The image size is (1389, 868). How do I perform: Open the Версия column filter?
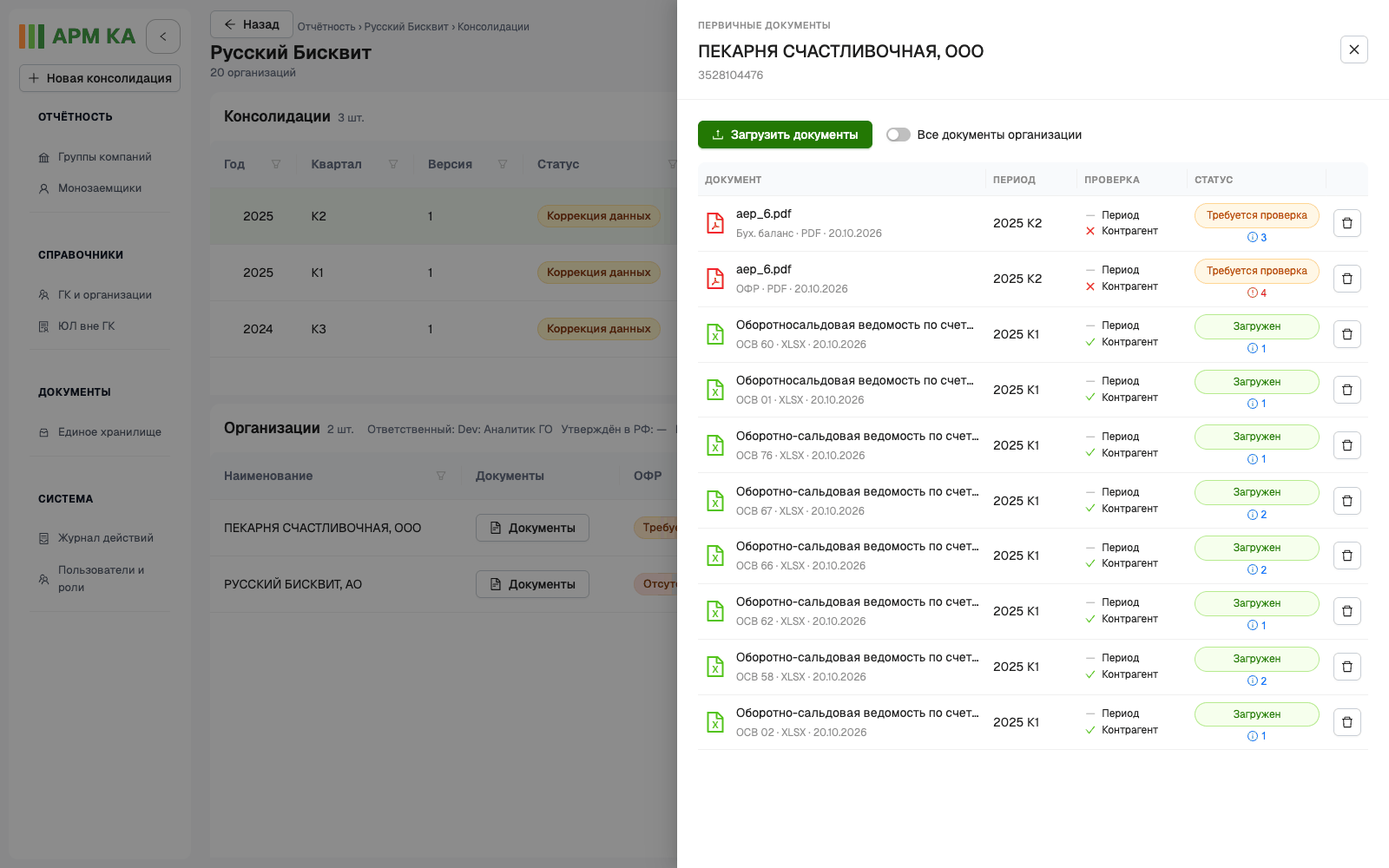point(503,164)
